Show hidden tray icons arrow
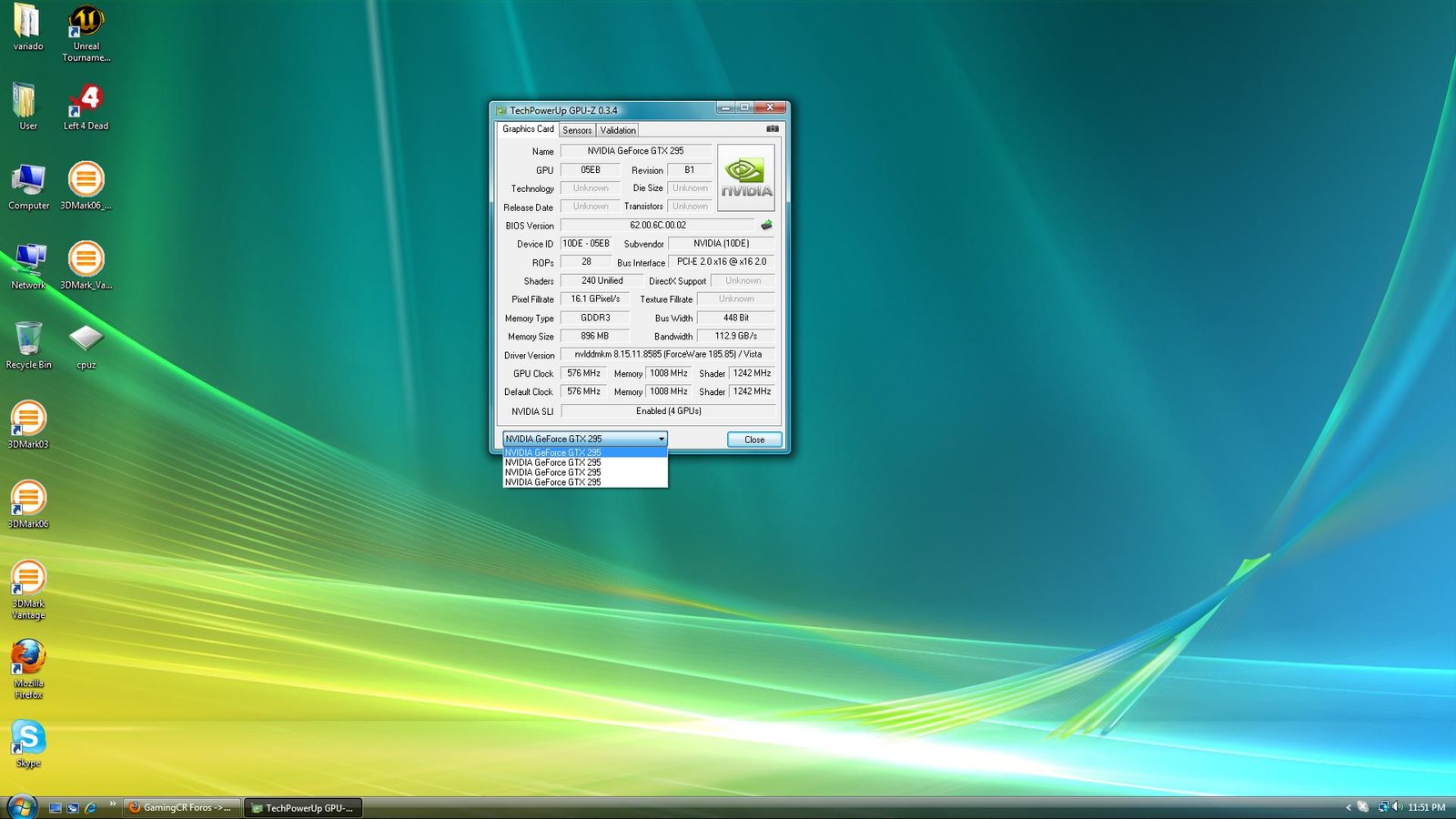The height and width of the screenshot is (819, 1456). point(1349,807)
